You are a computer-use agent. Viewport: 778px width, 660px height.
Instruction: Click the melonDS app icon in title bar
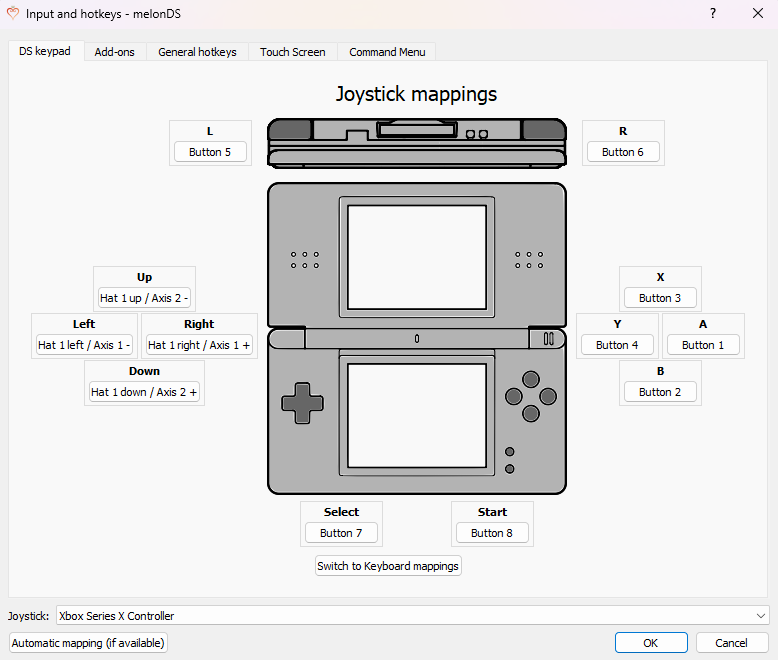coord(13,13)
